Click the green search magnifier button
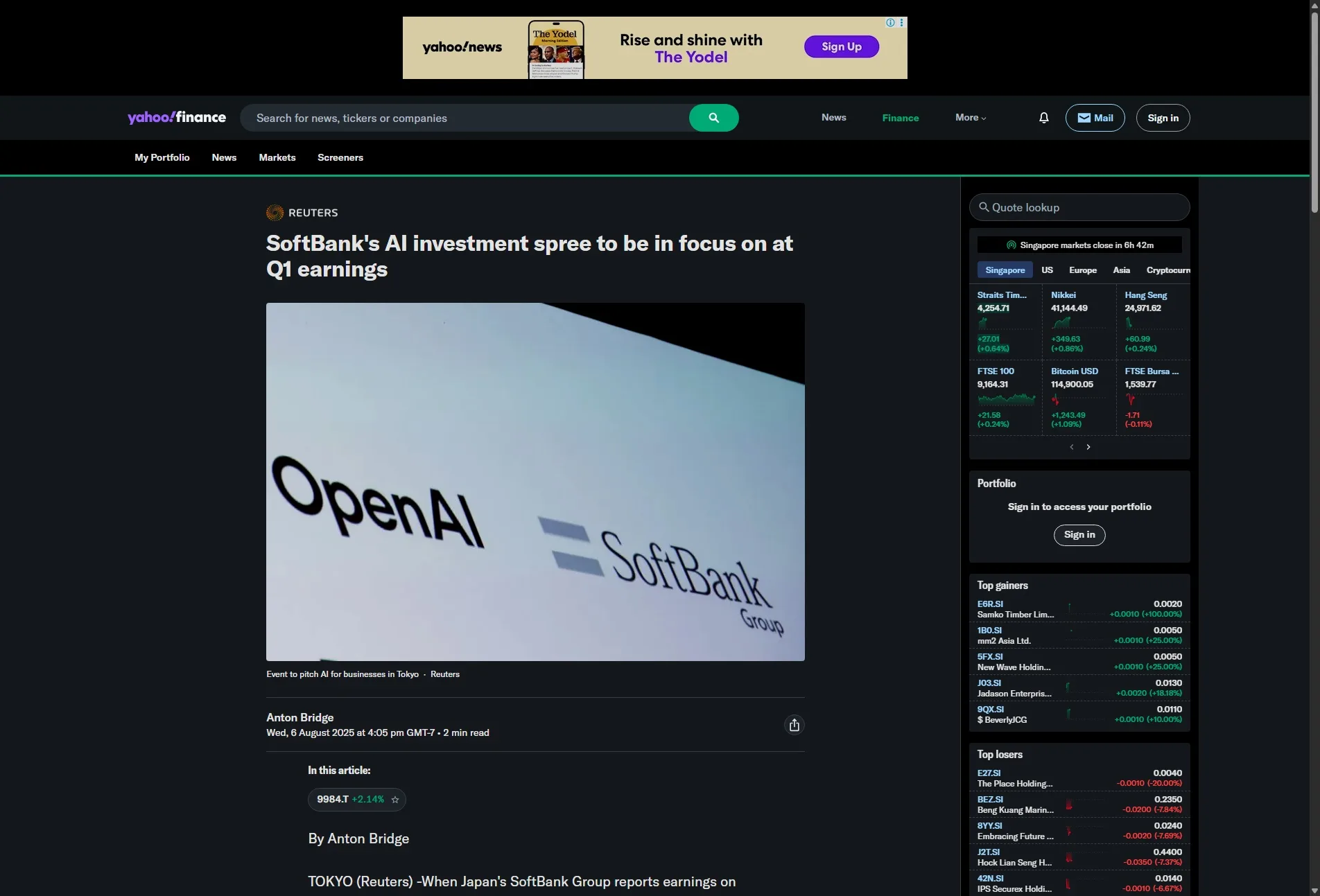This screenshot has width=1320, height=896. pyautogui.click(x=713, y=118)
